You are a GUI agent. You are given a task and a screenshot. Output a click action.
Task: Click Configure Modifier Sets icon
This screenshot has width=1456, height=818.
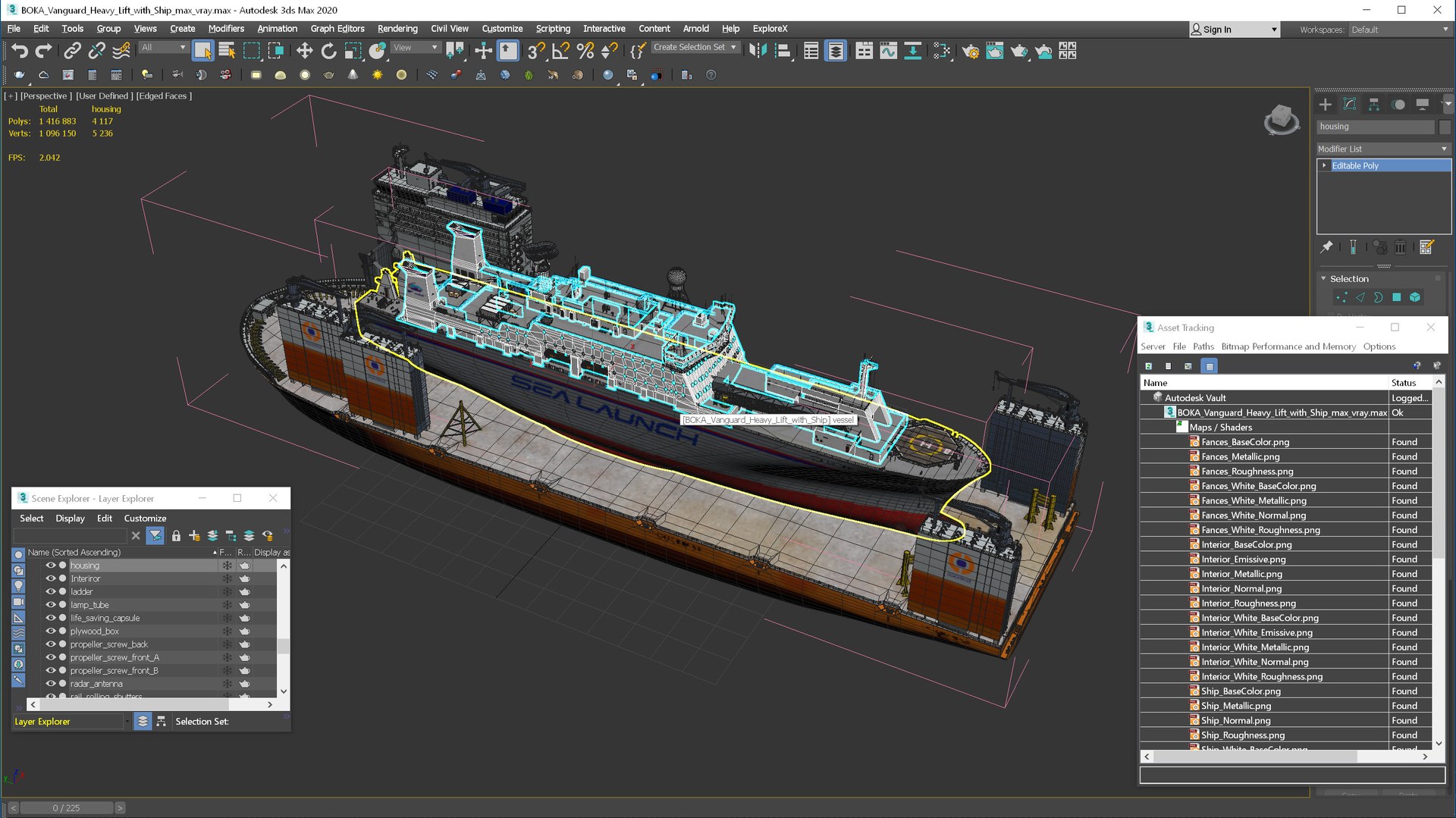[x=1426, y=247]
